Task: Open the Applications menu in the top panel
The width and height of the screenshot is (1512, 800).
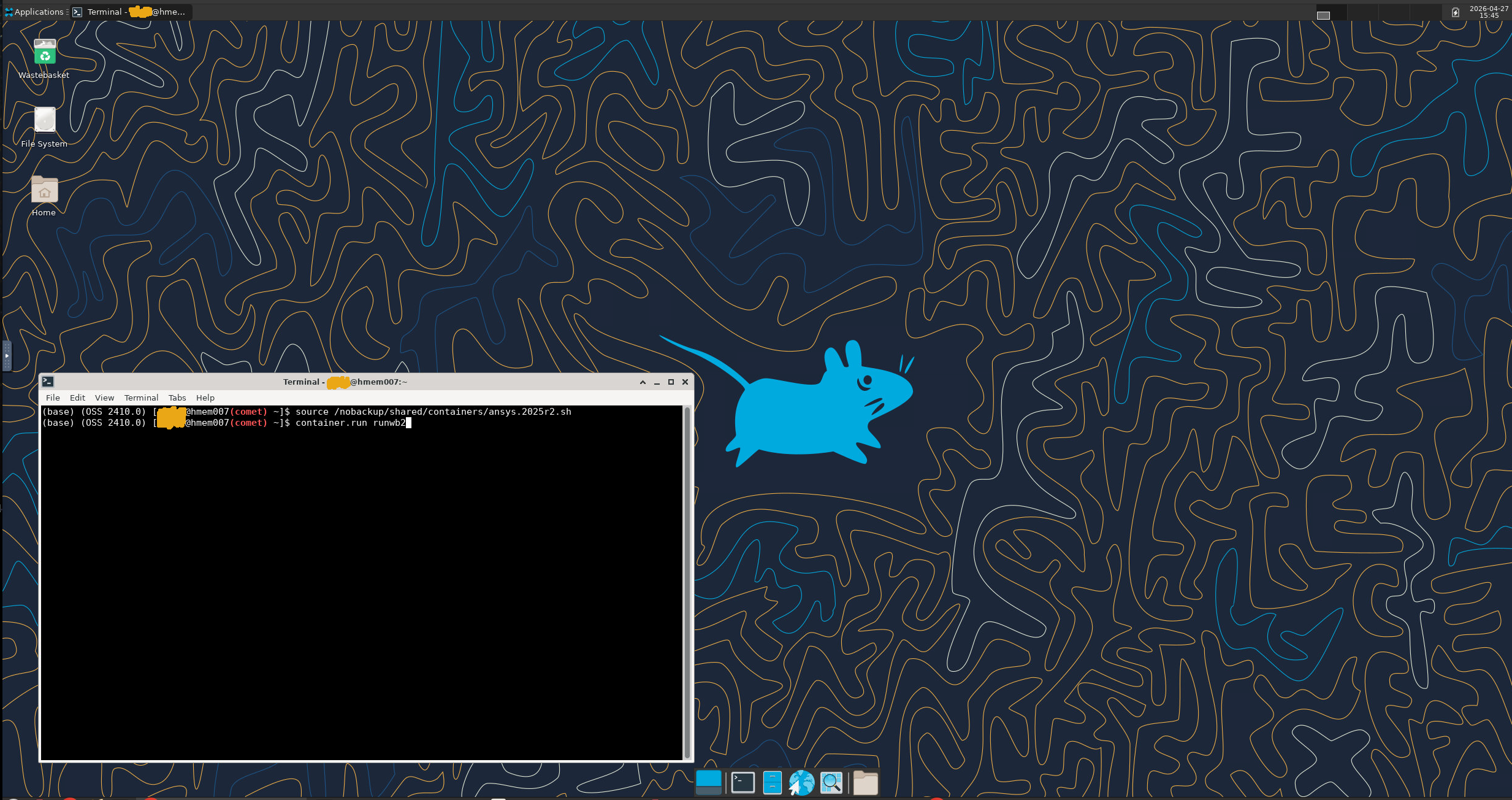Action: [x=36, y=12]
